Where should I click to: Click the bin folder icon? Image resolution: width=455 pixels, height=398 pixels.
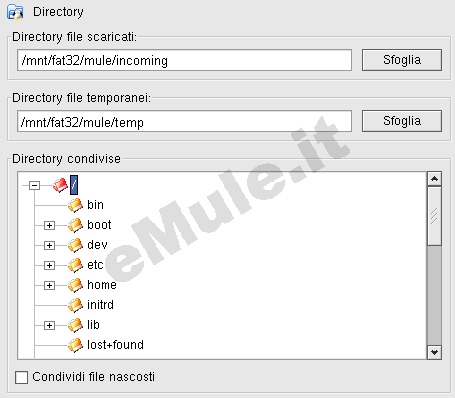(75, 205)
